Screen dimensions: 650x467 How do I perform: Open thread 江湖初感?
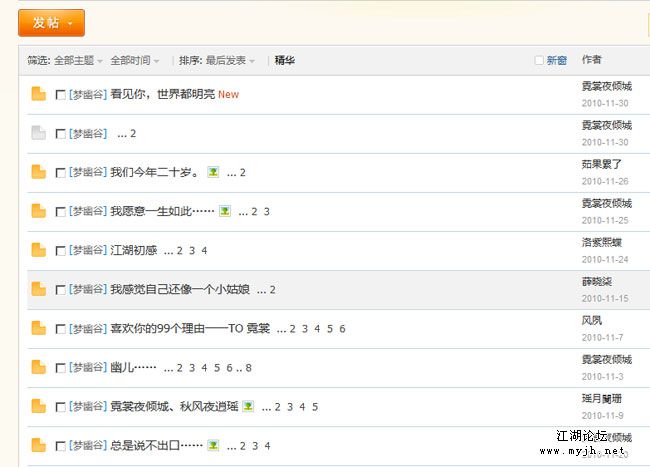(x=133, y=250)
